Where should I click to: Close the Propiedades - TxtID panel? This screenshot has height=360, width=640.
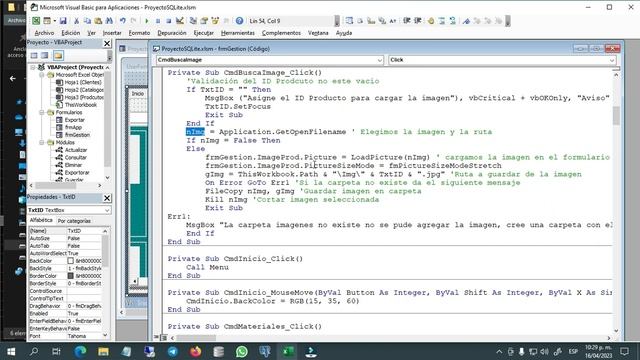(x=107, y=198)
